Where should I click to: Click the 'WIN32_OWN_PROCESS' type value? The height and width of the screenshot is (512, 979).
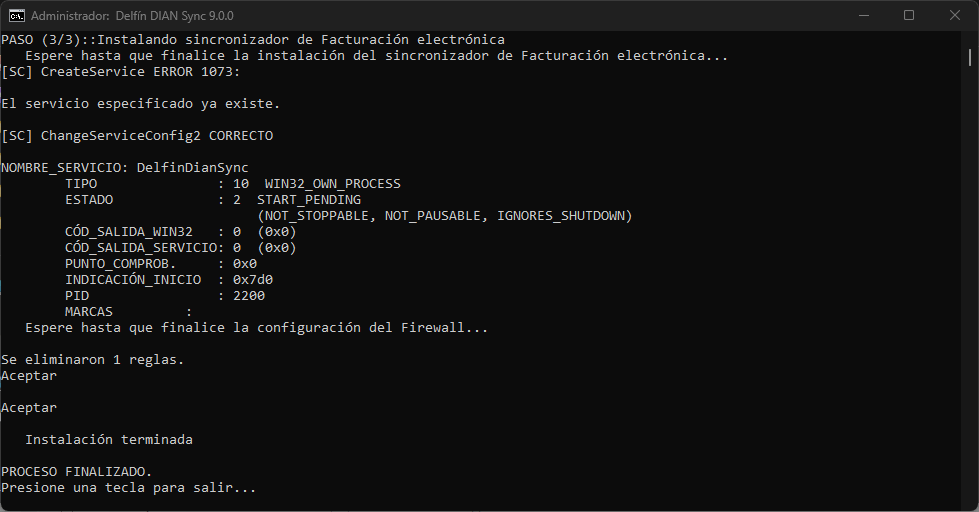pyautogui.click(x=332, y=183)
